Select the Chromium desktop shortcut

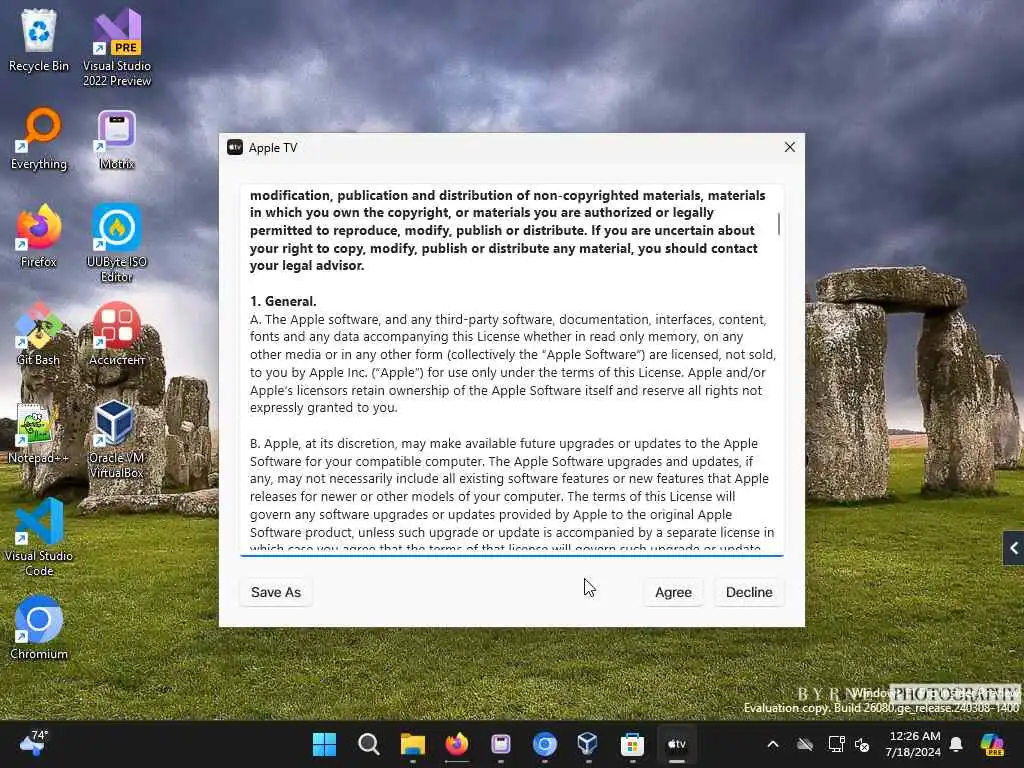point(39,628)
